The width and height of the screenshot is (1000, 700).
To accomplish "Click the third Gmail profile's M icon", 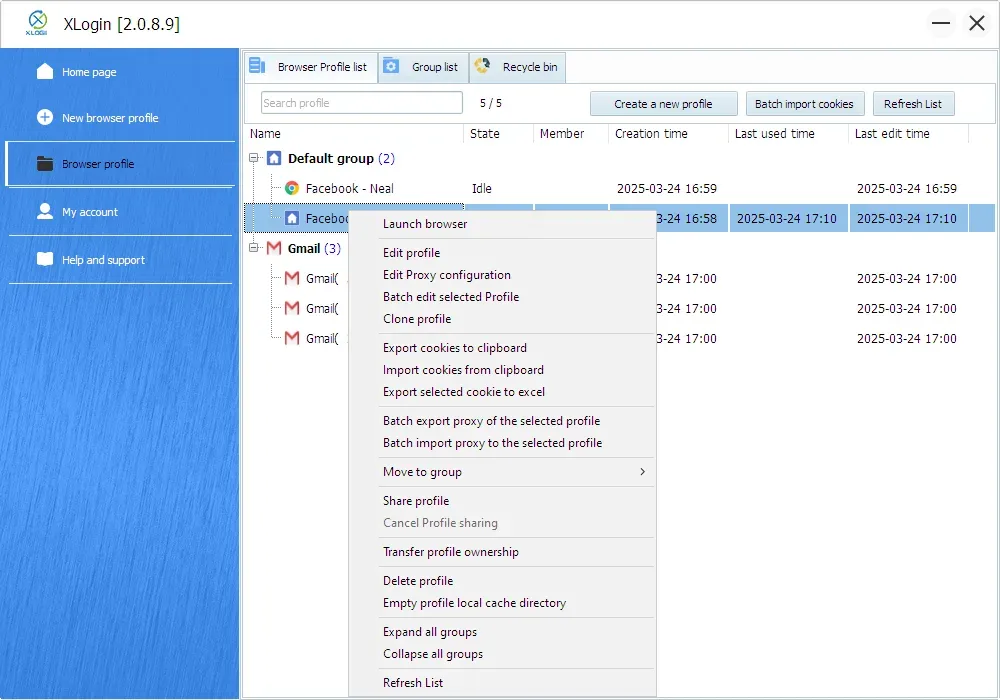I will tap(292, 338).
